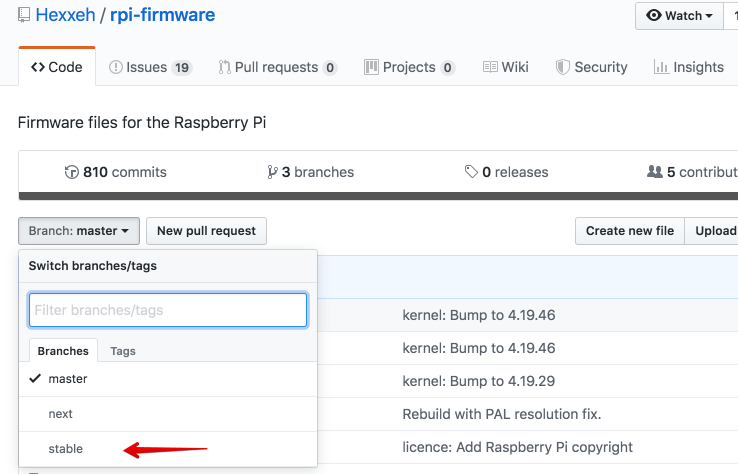
Task: Click the New pull request button
Action: 206,231
